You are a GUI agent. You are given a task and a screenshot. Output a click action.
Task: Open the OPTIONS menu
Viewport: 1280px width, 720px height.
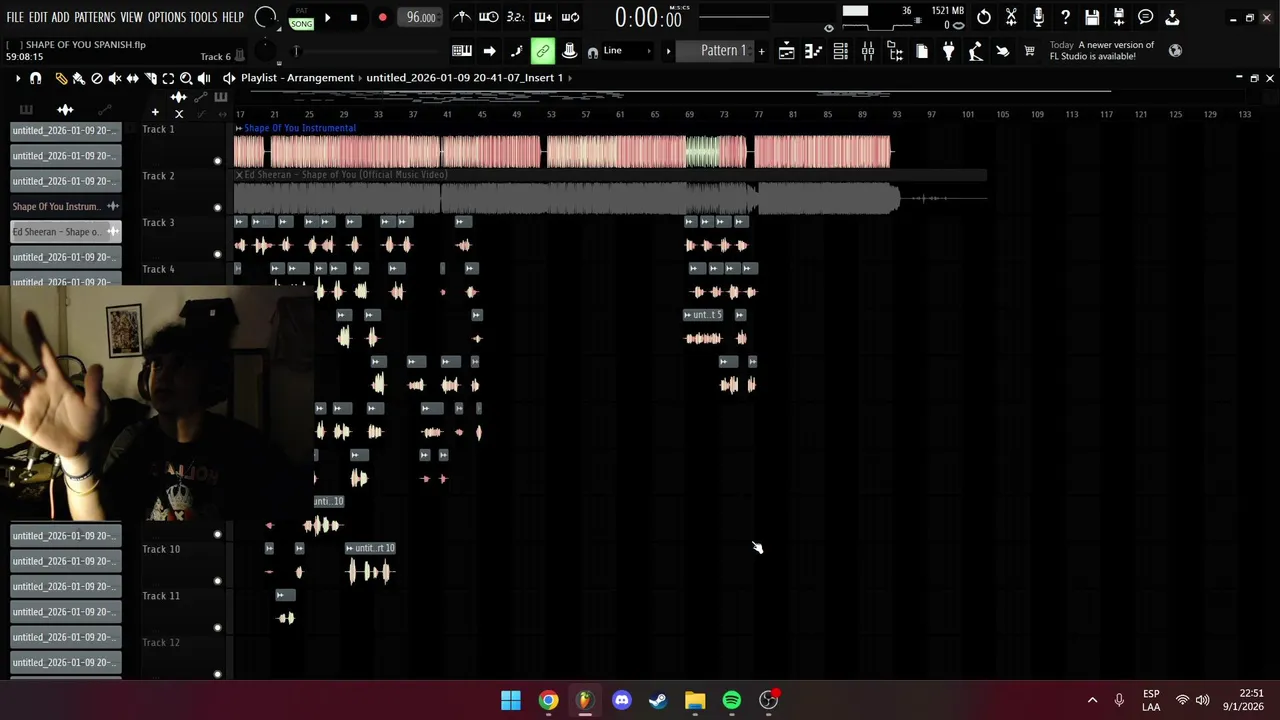167,17
